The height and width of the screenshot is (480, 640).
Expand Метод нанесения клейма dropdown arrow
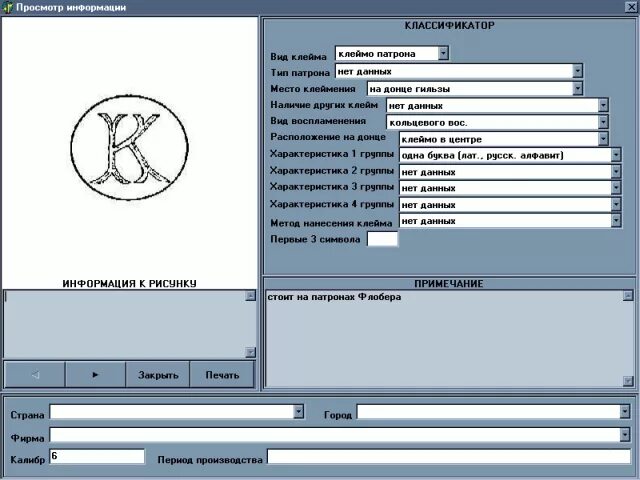(x=616, y=221)
